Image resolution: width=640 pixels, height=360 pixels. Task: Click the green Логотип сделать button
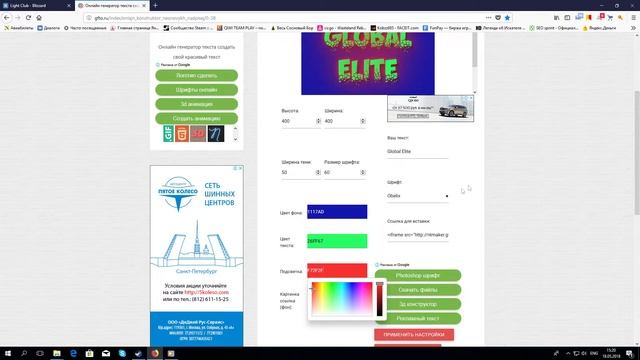[196, 76]
